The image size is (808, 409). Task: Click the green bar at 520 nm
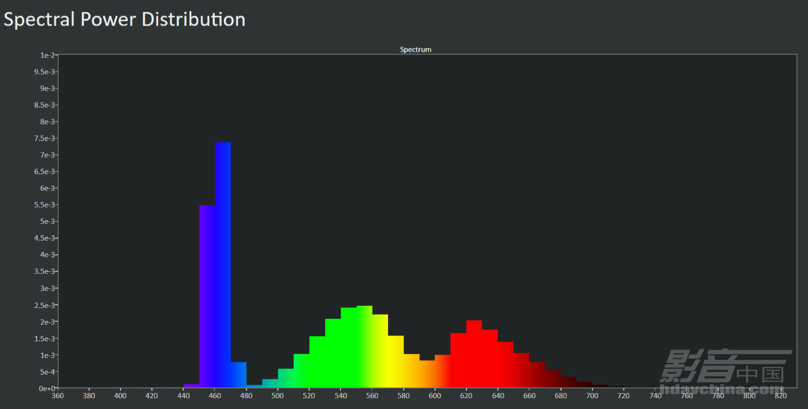click(317, 362)
